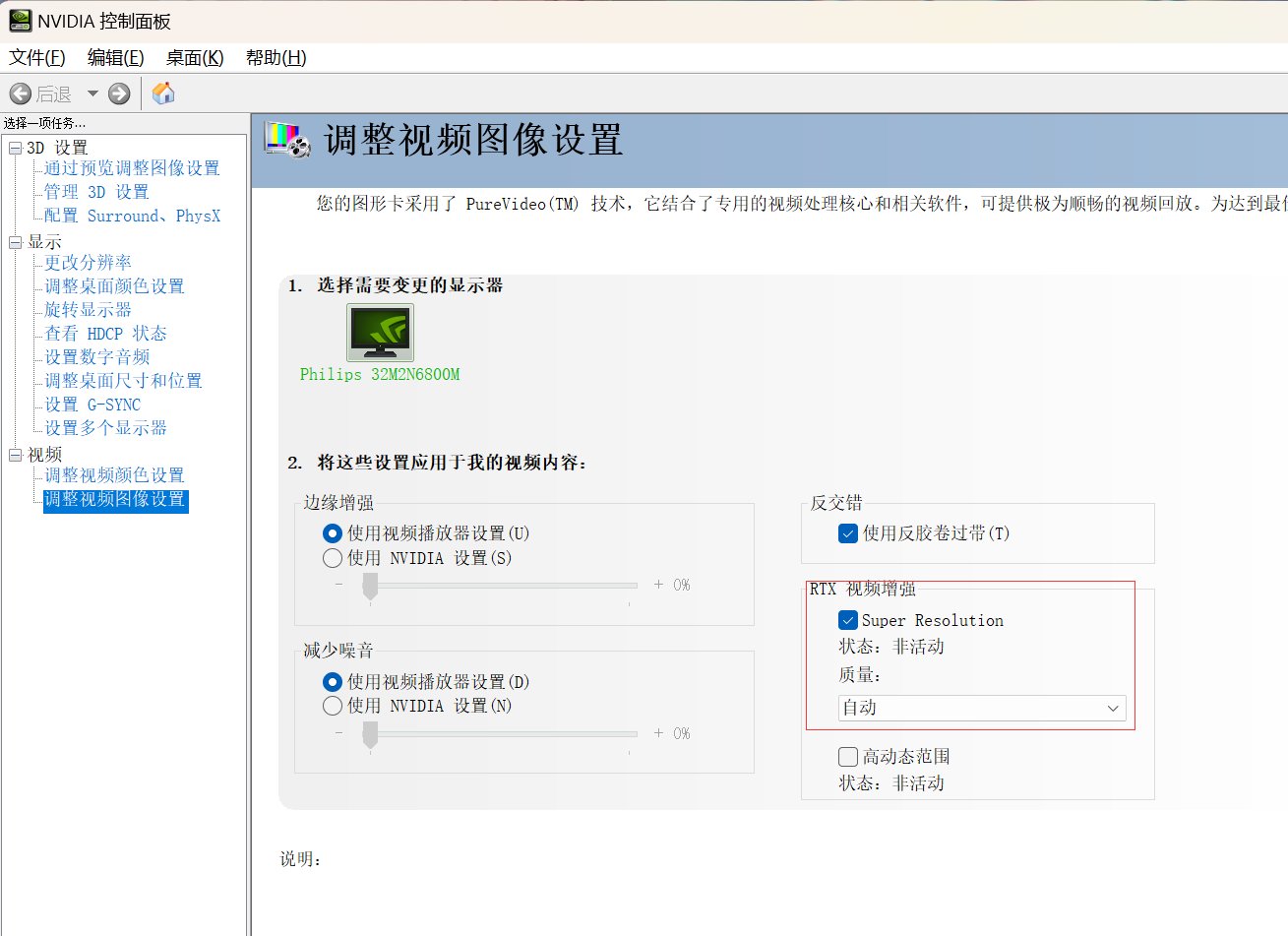Select 使用 NVIDIA 设置(N) for noise reduction
The height and width of the screenshot is (936, 1288).
pos(333,706)
